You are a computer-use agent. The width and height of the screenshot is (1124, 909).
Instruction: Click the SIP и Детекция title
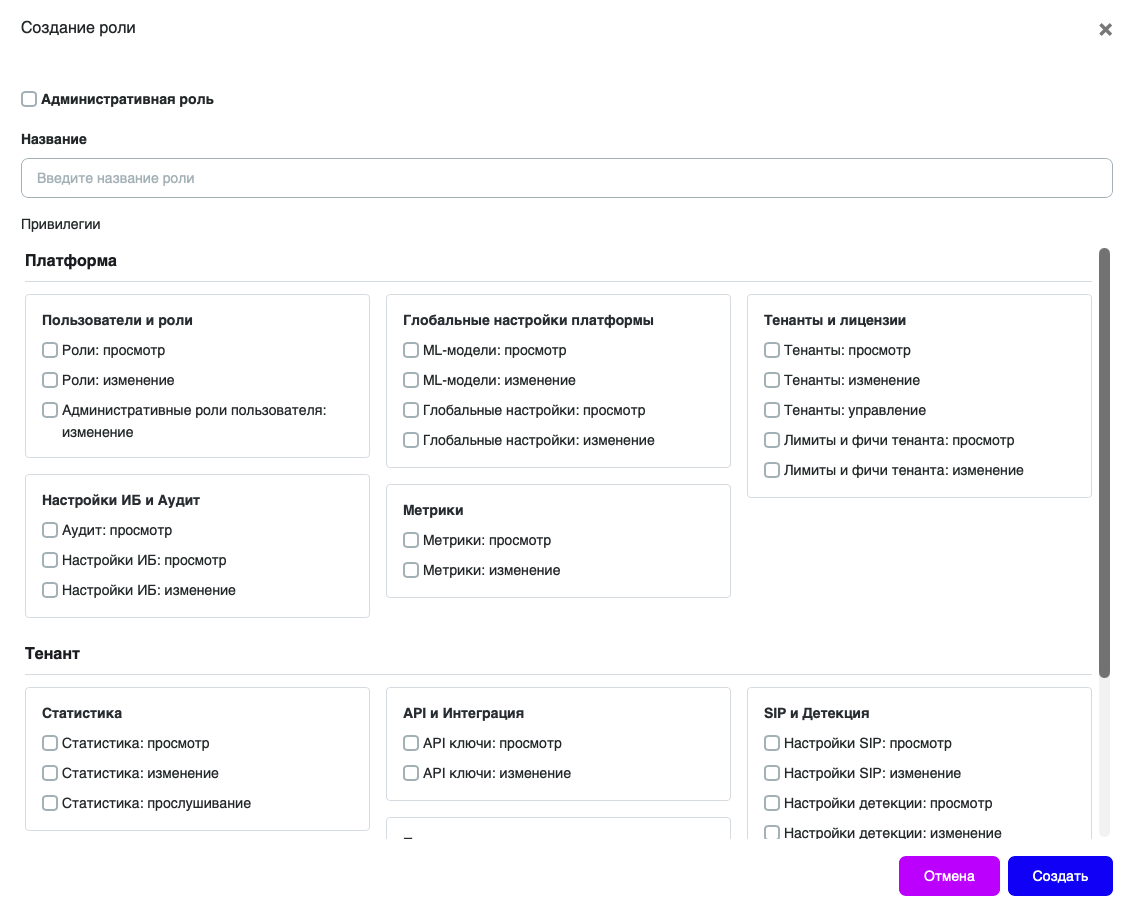point(816,713)
